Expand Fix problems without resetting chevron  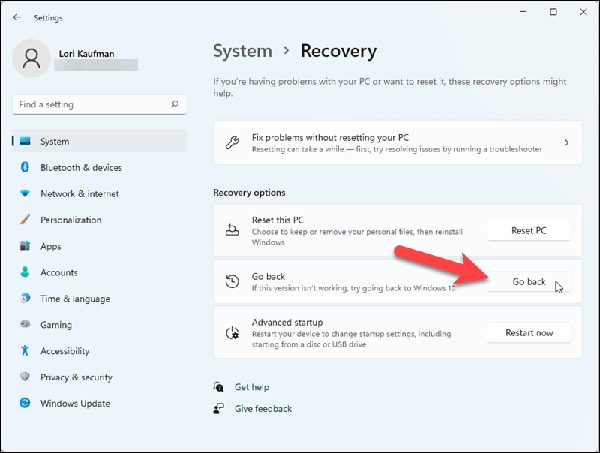pyautogui.click(x=566, y=143)
